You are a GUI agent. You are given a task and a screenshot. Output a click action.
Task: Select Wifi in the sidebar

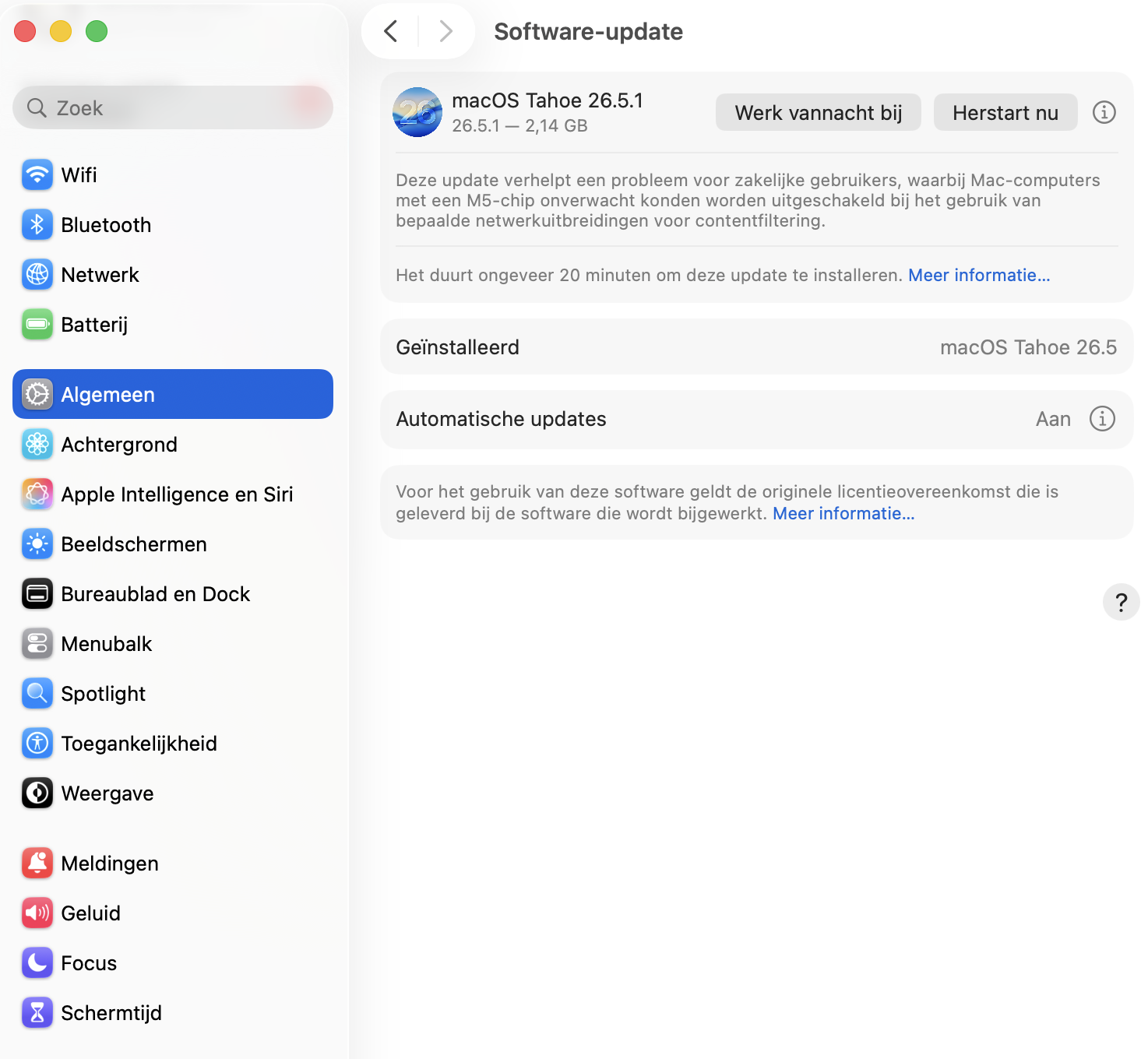click(x=79, y=174)
